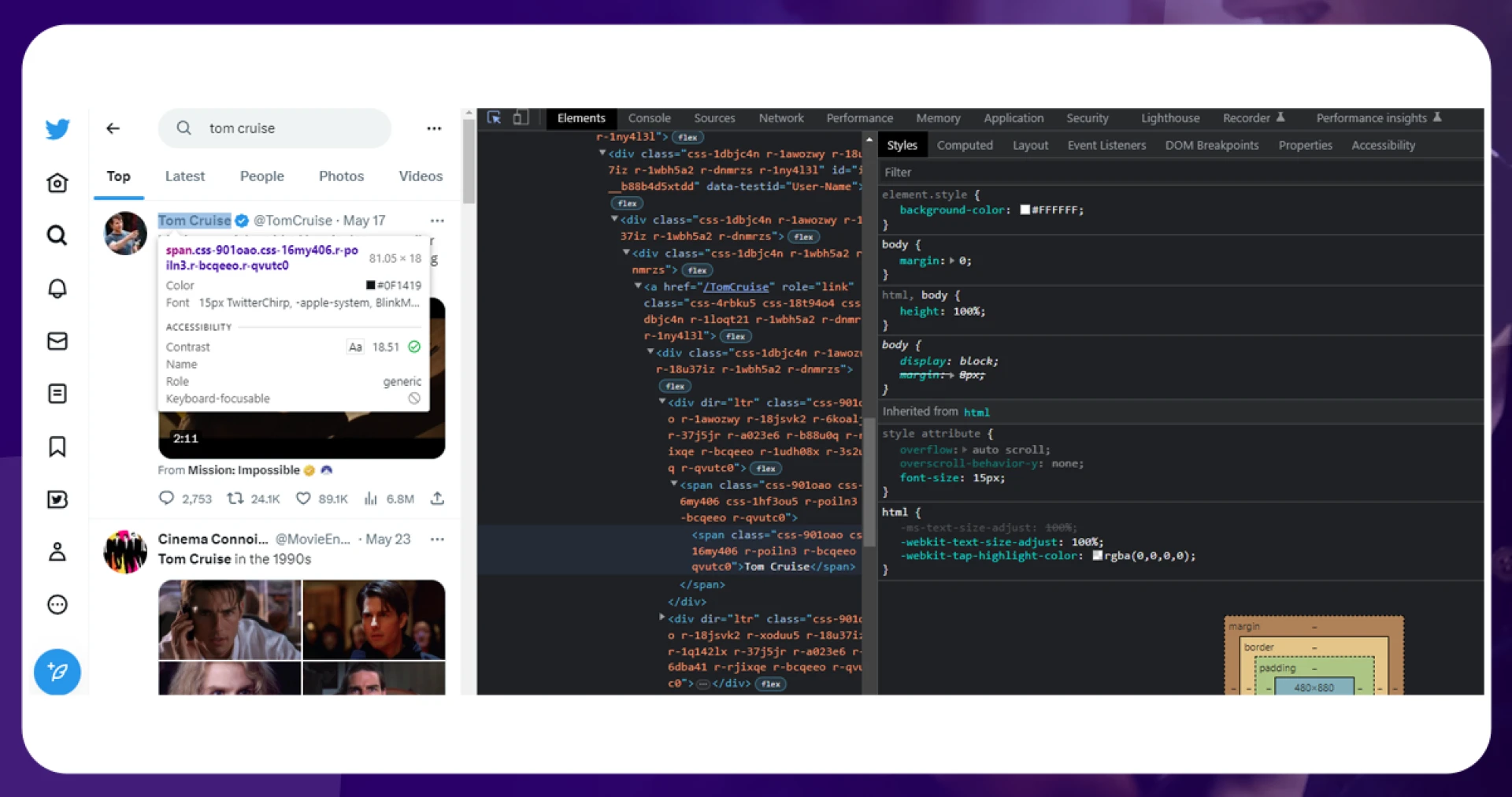This screenshot has width=1512, height=797.
Task: Go back using the left arrow
Action: [113, 128]
